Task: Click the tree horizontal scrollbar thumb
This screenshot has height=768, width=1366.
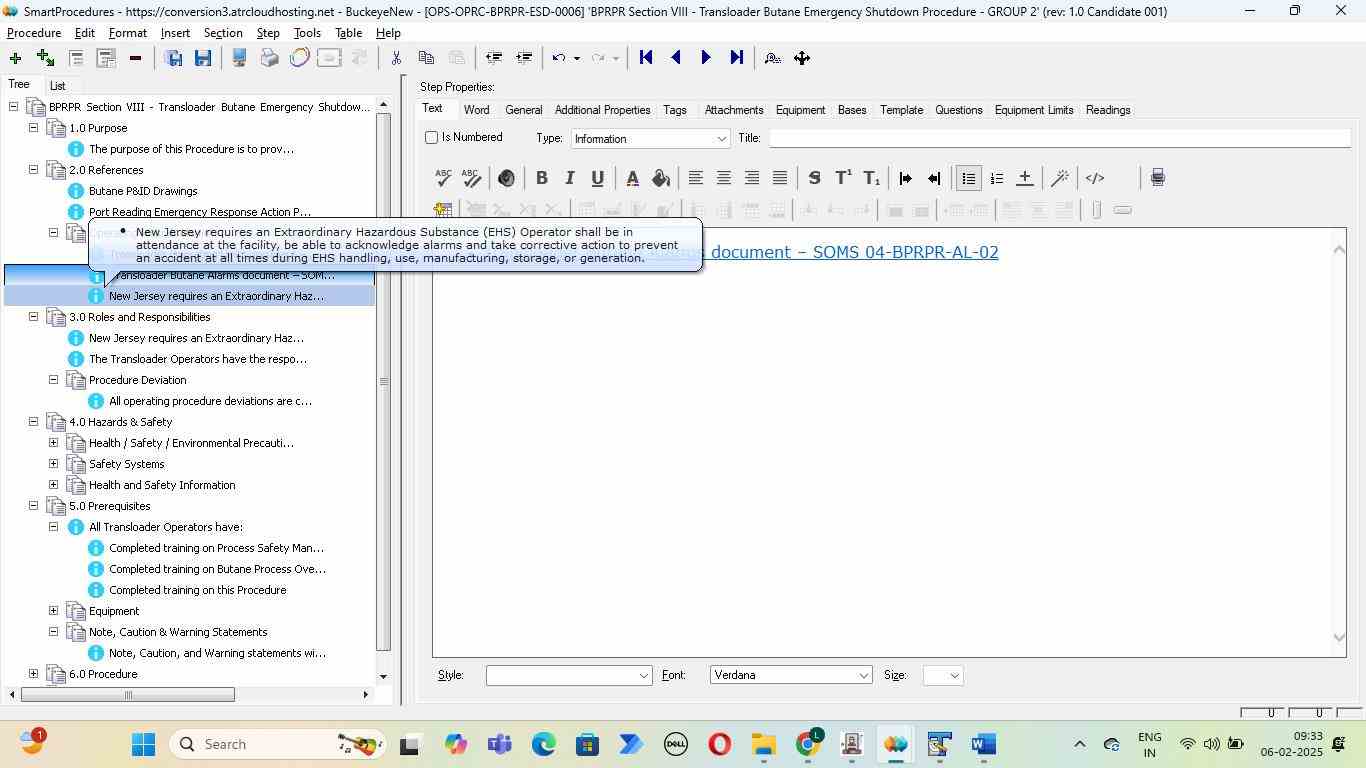Action: [127, 695]
